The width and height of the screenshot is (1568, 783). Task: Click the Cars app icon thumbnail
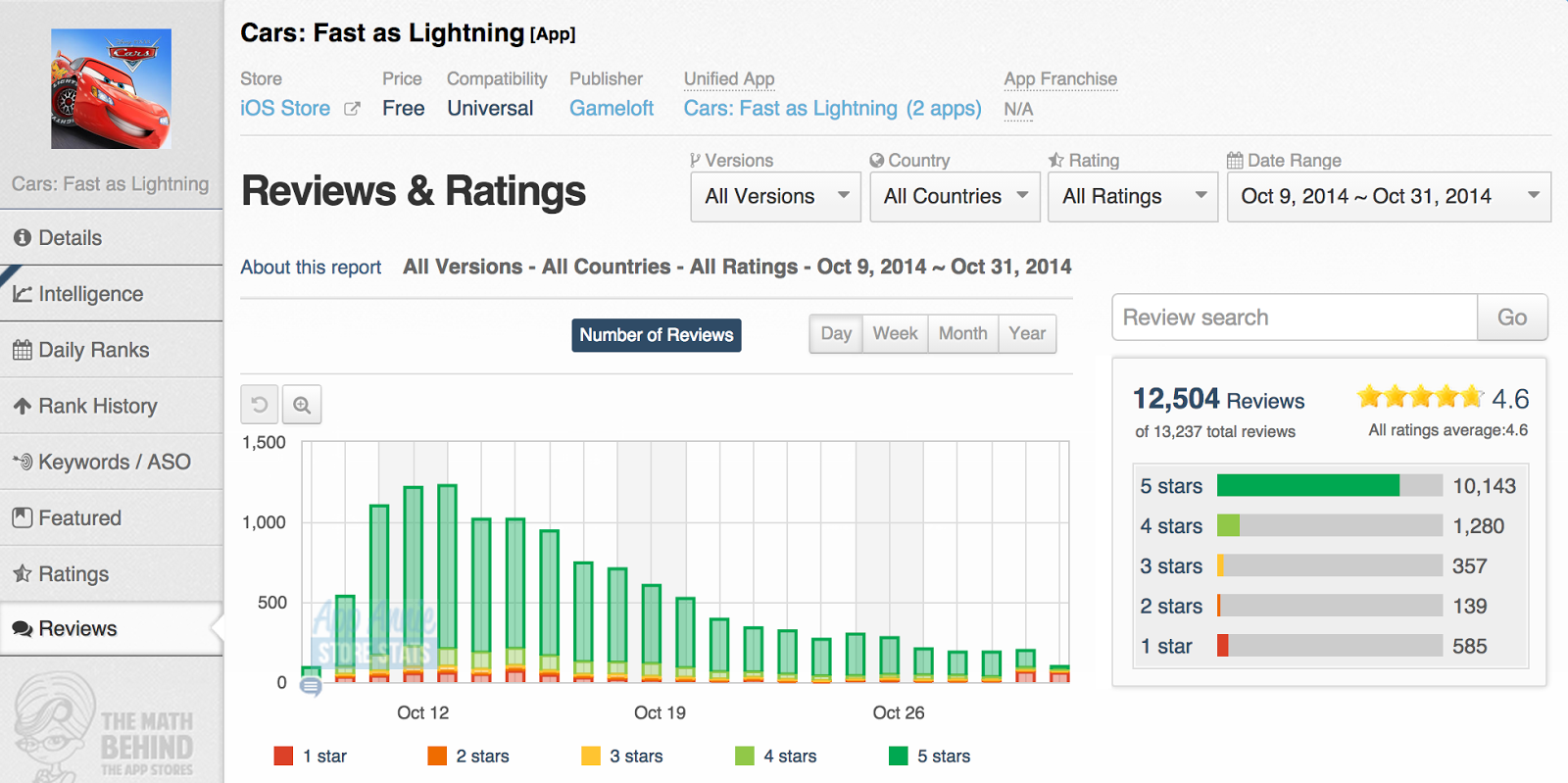[112, 89]
